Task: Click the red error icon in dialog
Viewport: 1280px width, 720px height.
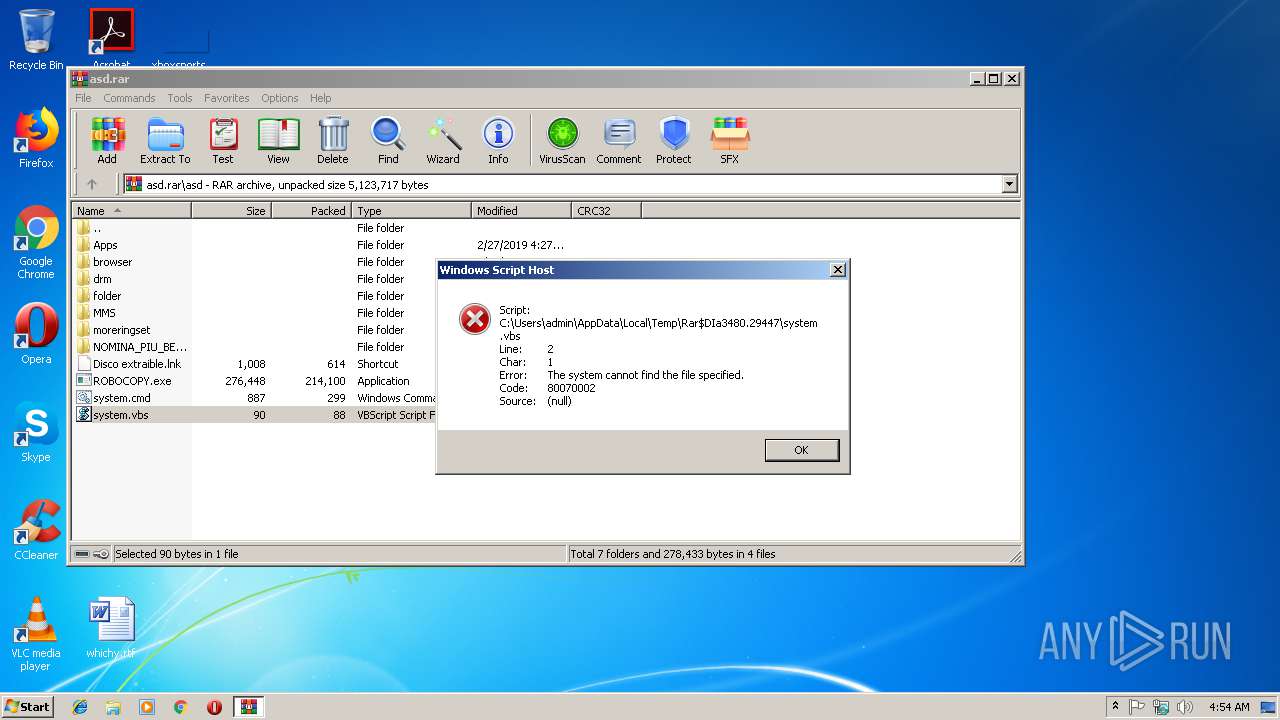Action: (474, 319)
